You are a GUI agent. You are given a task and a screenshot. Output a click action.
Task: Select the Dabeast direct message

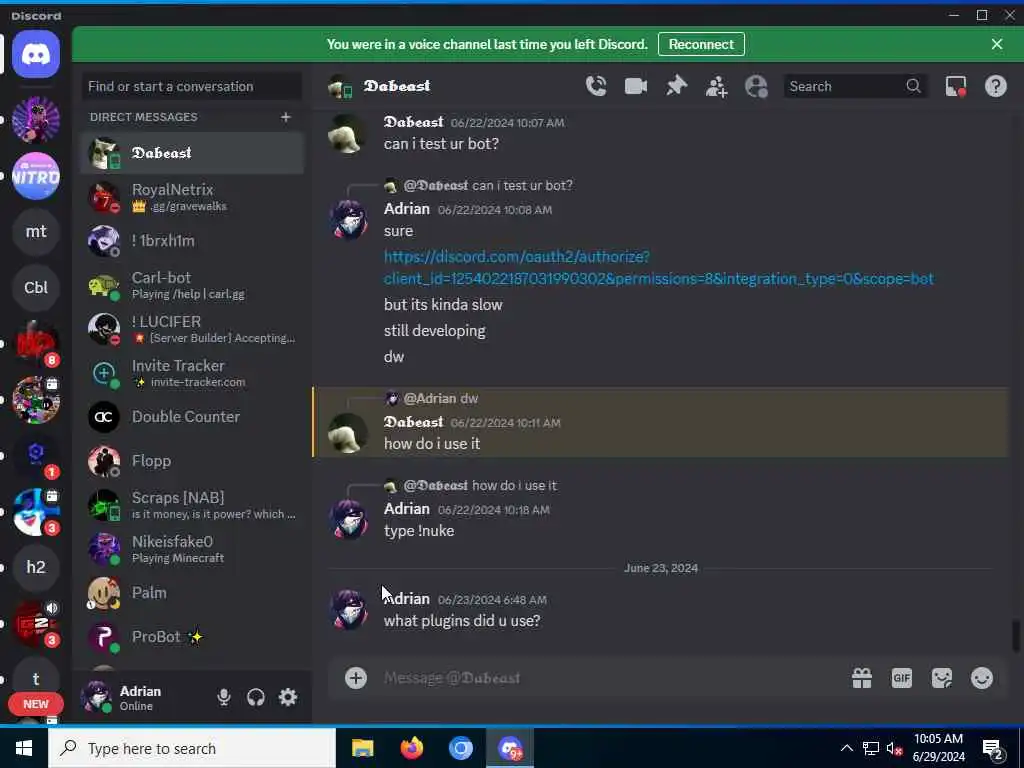(x=192, y=153)
